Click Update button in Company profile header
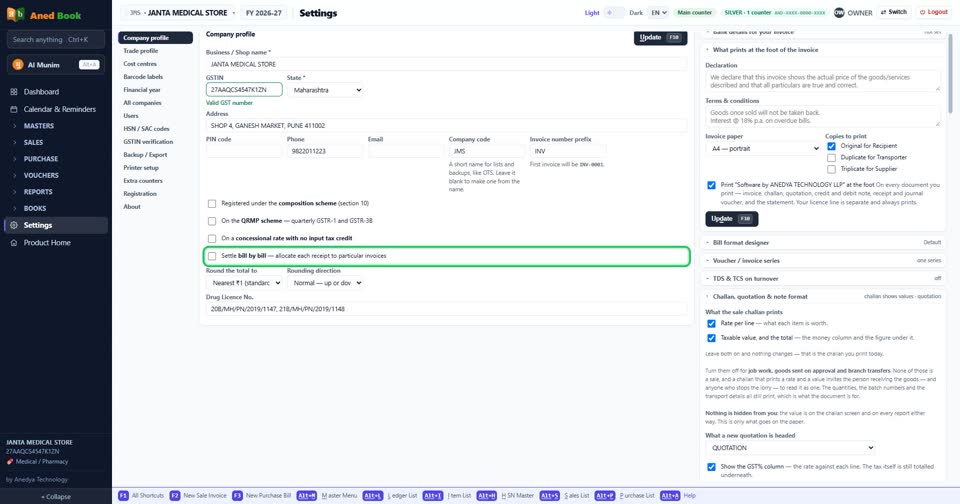This screenshot has height=504, width=960. tap(660, 37)
